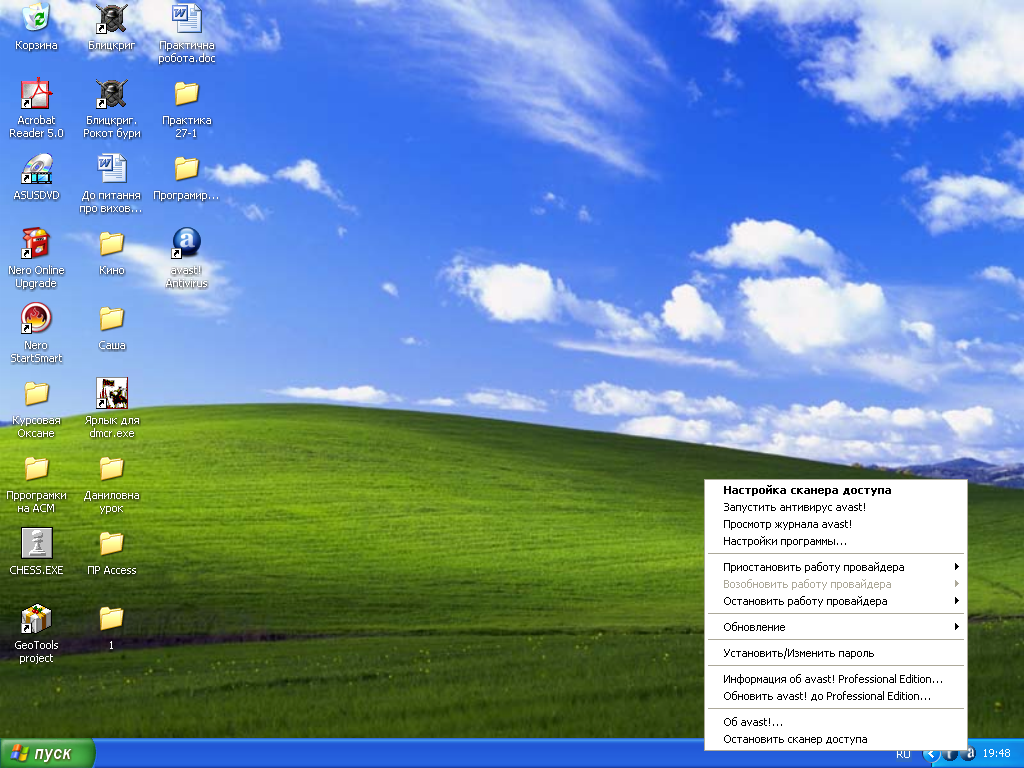Click the 19:48 taskbar clock
The image size is (1024, 768).
point(997,754)
